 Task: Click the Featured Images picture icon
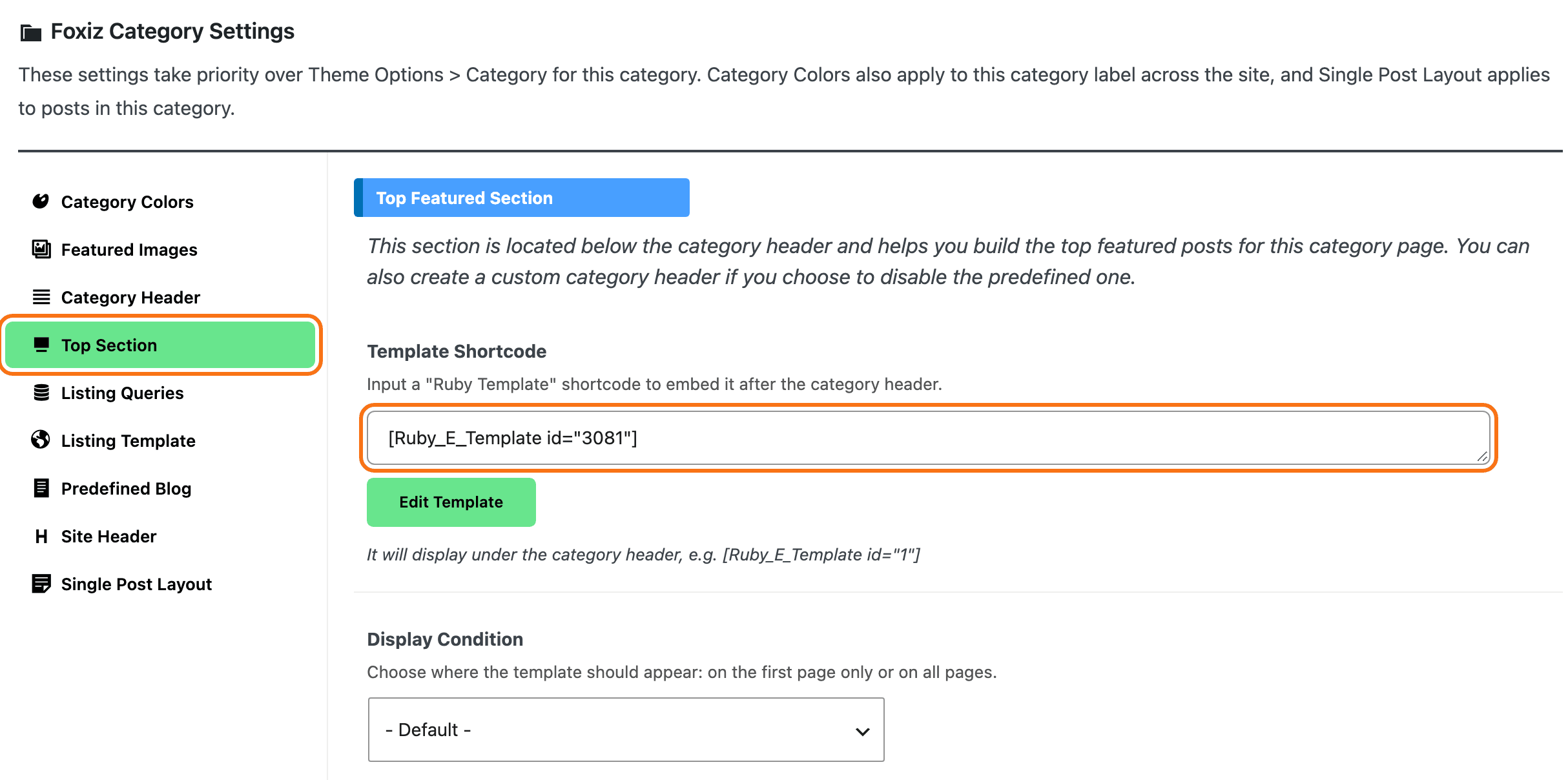(x=41, y=249)
